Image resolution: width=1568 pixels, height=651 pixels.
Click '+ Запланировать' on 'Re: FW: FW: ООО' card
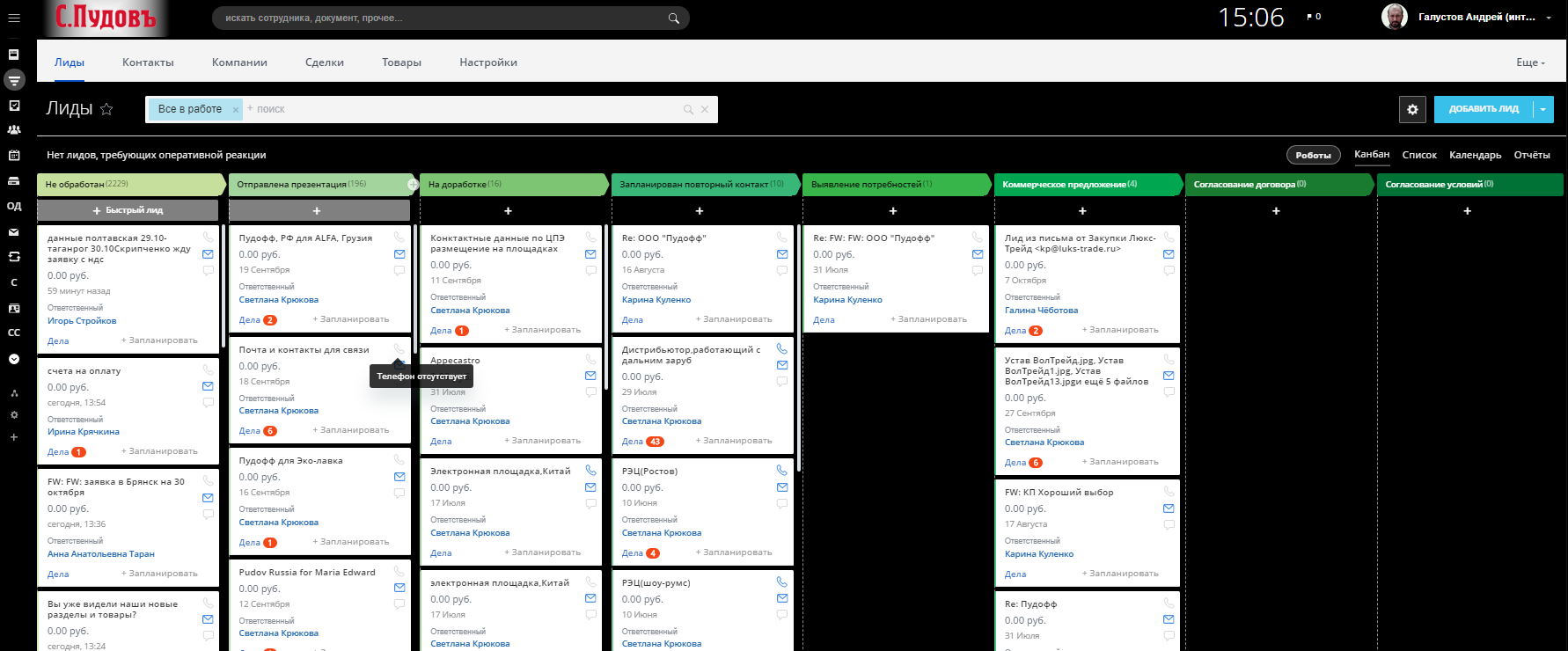click(928, 319)
